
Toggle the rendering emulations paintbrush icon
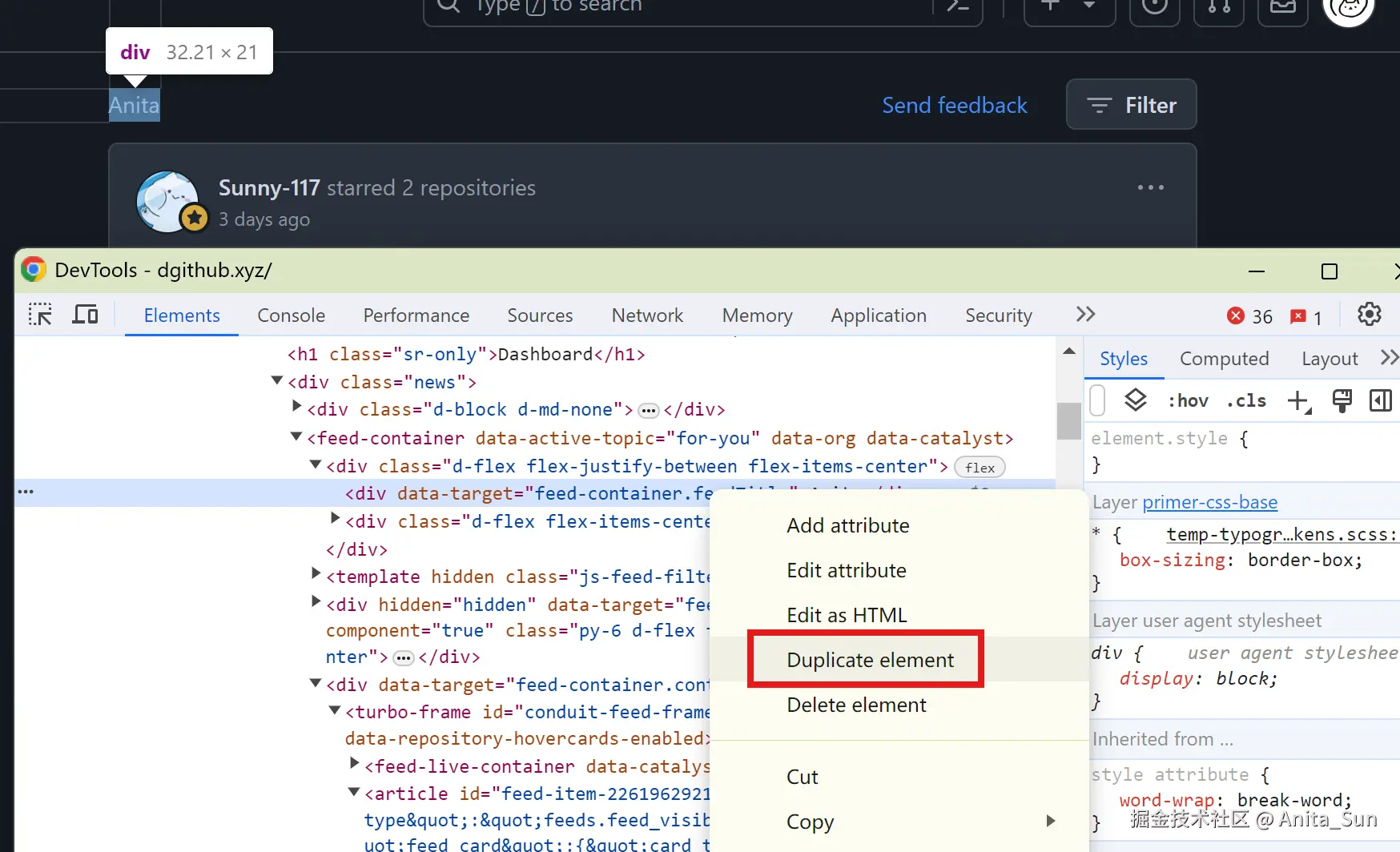tap(1342, 400)
